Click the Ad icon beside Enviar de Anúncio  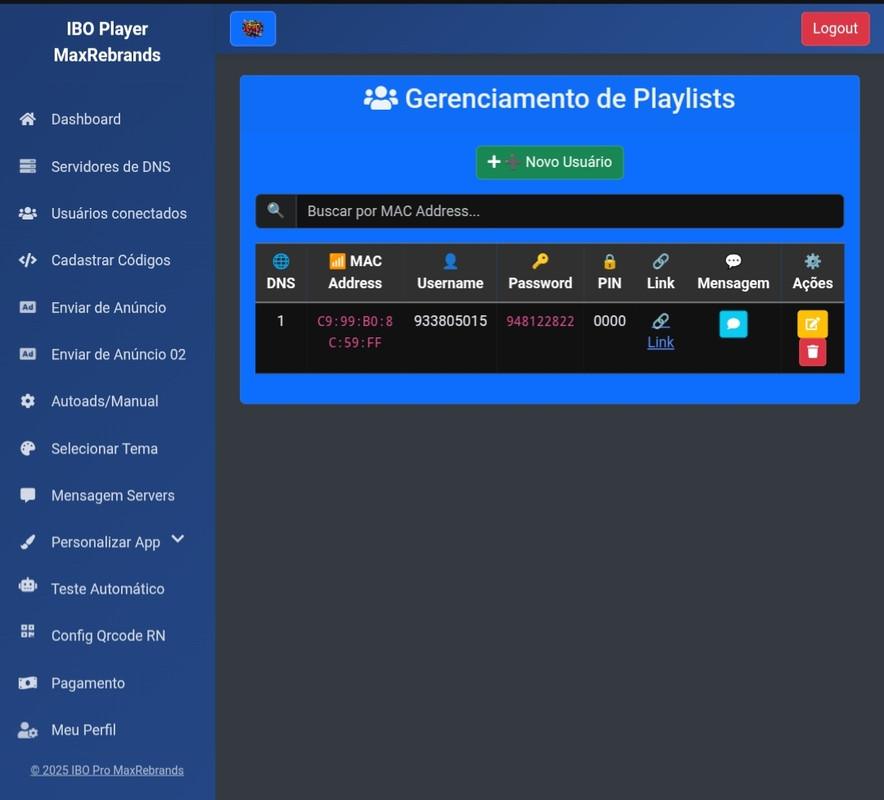tap(28, 307)
